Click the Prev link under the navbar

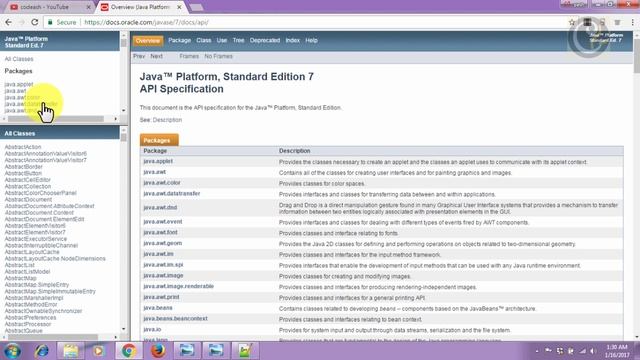tap(139, 56)
